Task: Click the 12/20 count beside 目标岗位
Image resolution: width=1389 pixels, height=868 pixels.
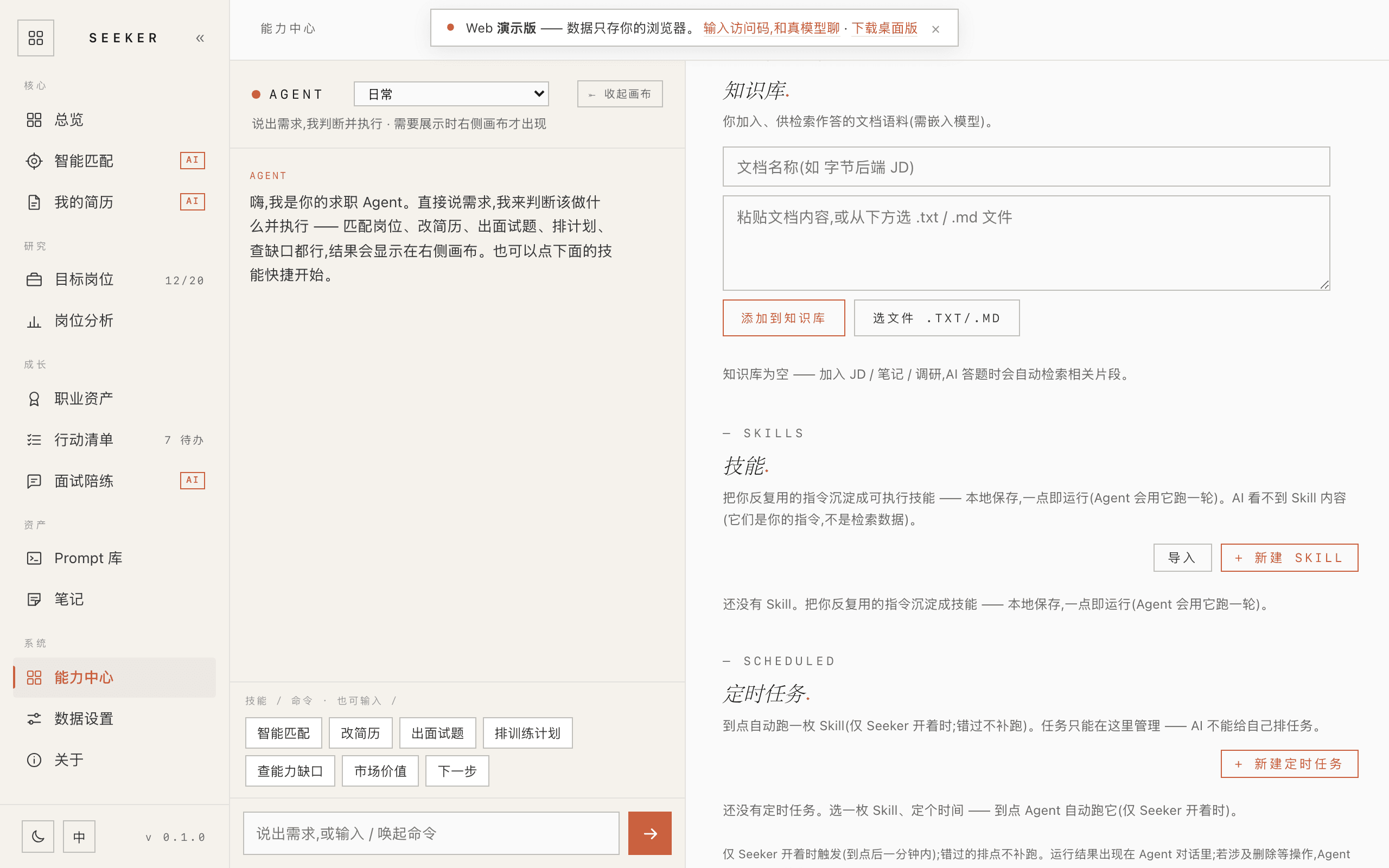Action: click(184, 280)
